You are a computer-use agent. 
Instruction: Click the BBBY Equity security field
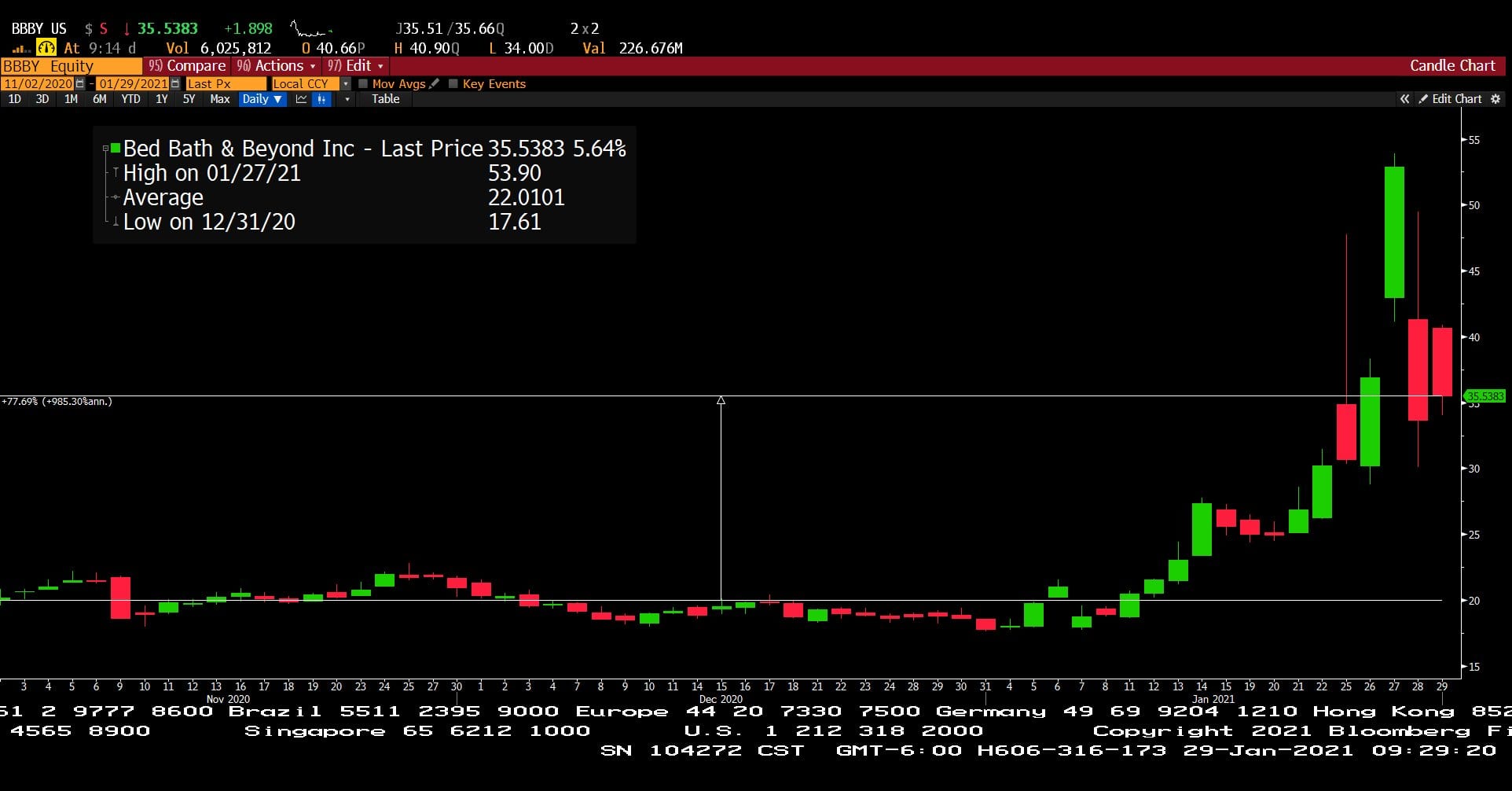[72, 66]
